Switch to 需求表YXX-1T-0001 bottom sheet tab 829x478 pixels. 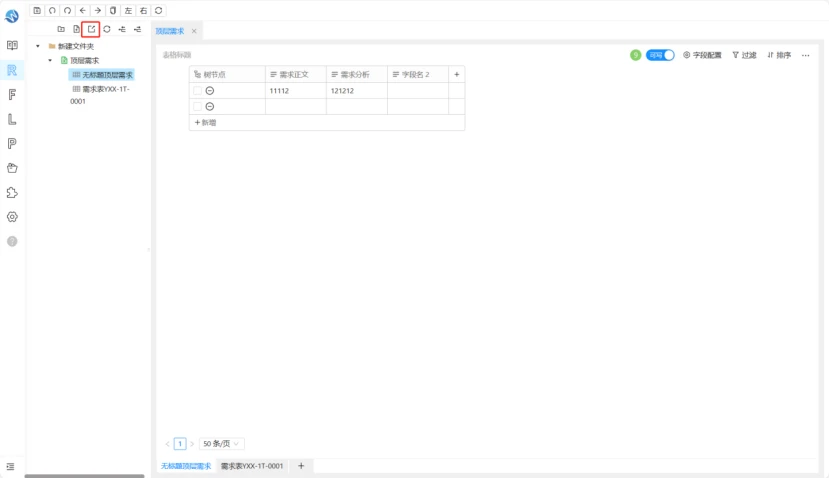point(252,466)
